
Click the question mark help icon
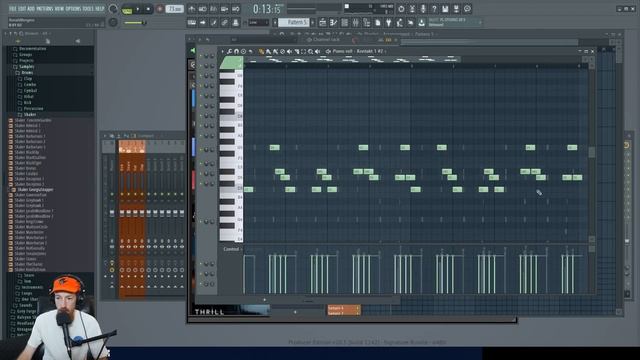(x=434, y=9)
